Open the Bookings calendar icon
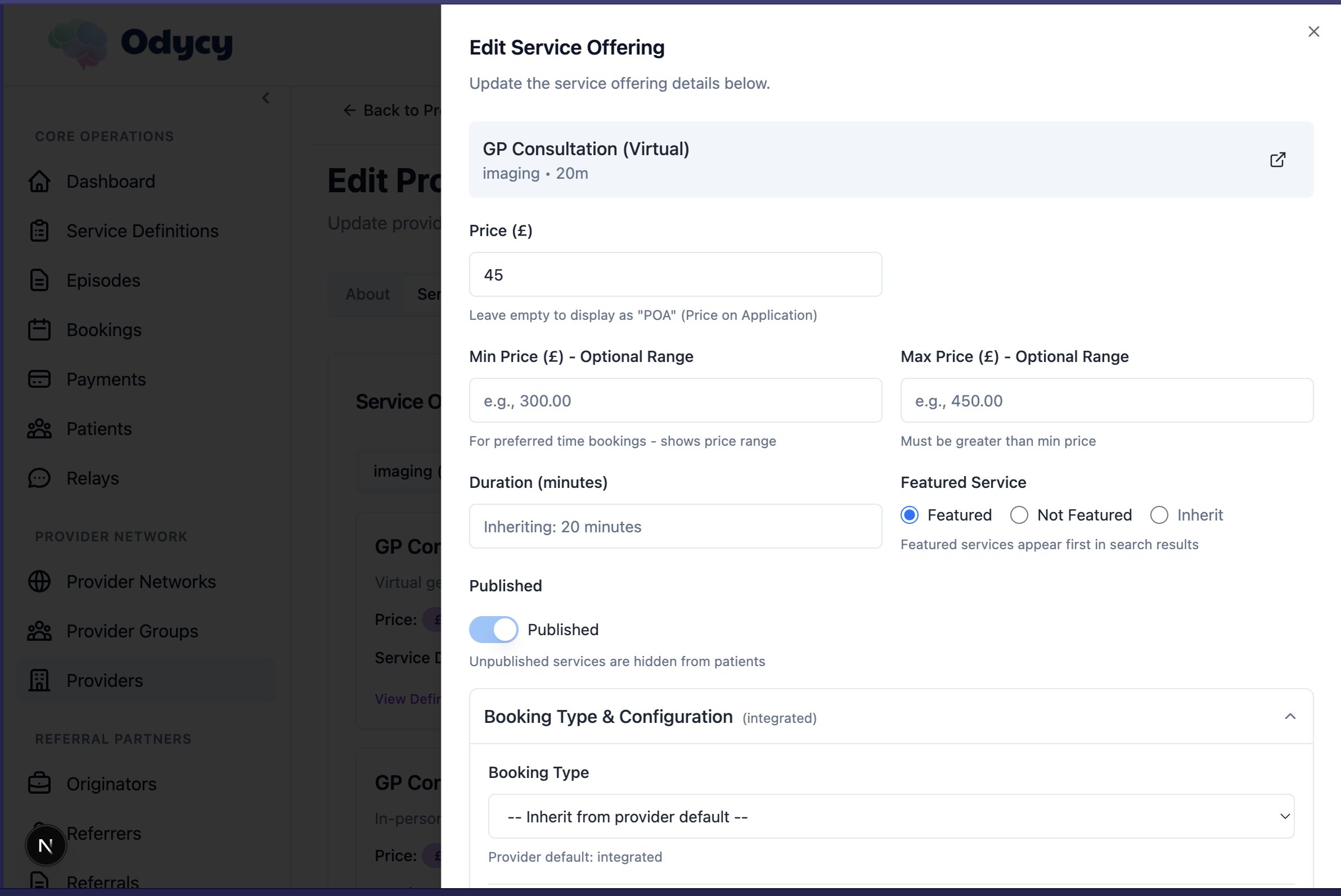Screen dimensions: 1341x896 coord(39,329)
